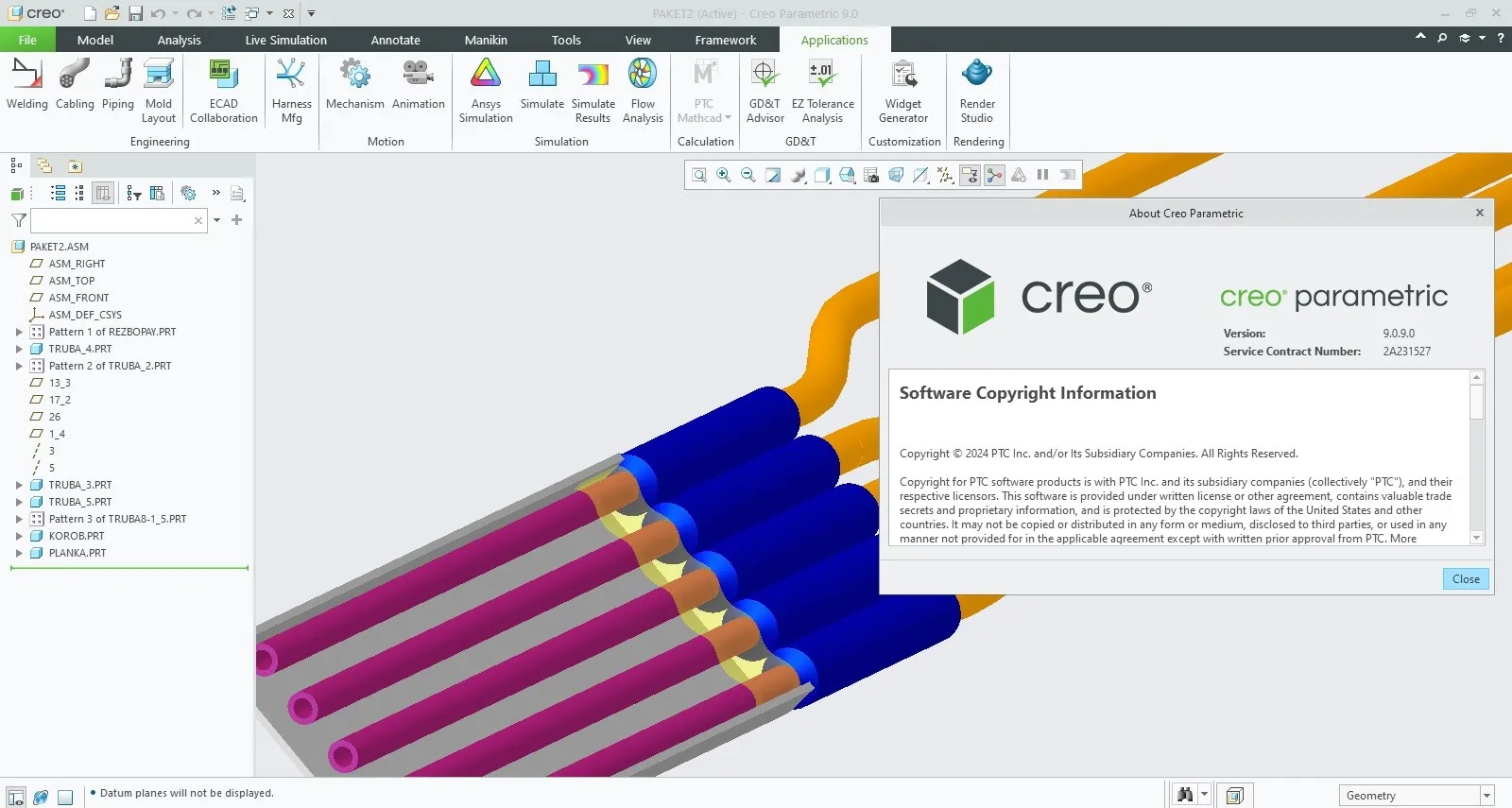The width and height of the screenshot is (1512, 808).
Task: Switch to the Annotate tab
Action: (x=395, y=40)
